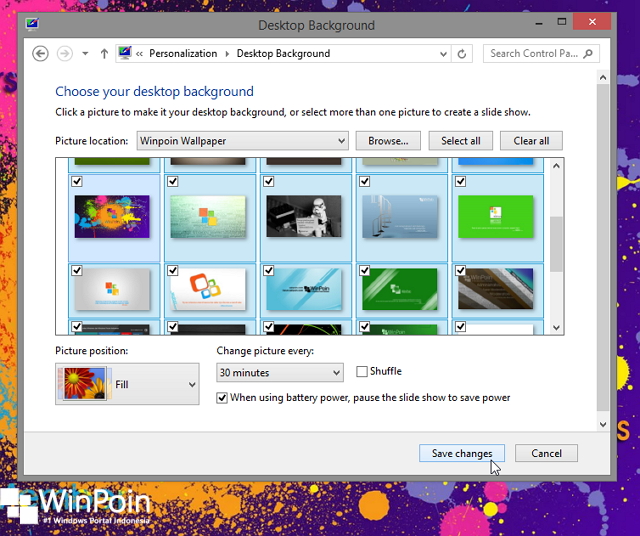The width and height of the screenshot is (640, 536).
Task: Select the black-and-white stormtrooper thumbnail
Action: (x=304, y=216)
